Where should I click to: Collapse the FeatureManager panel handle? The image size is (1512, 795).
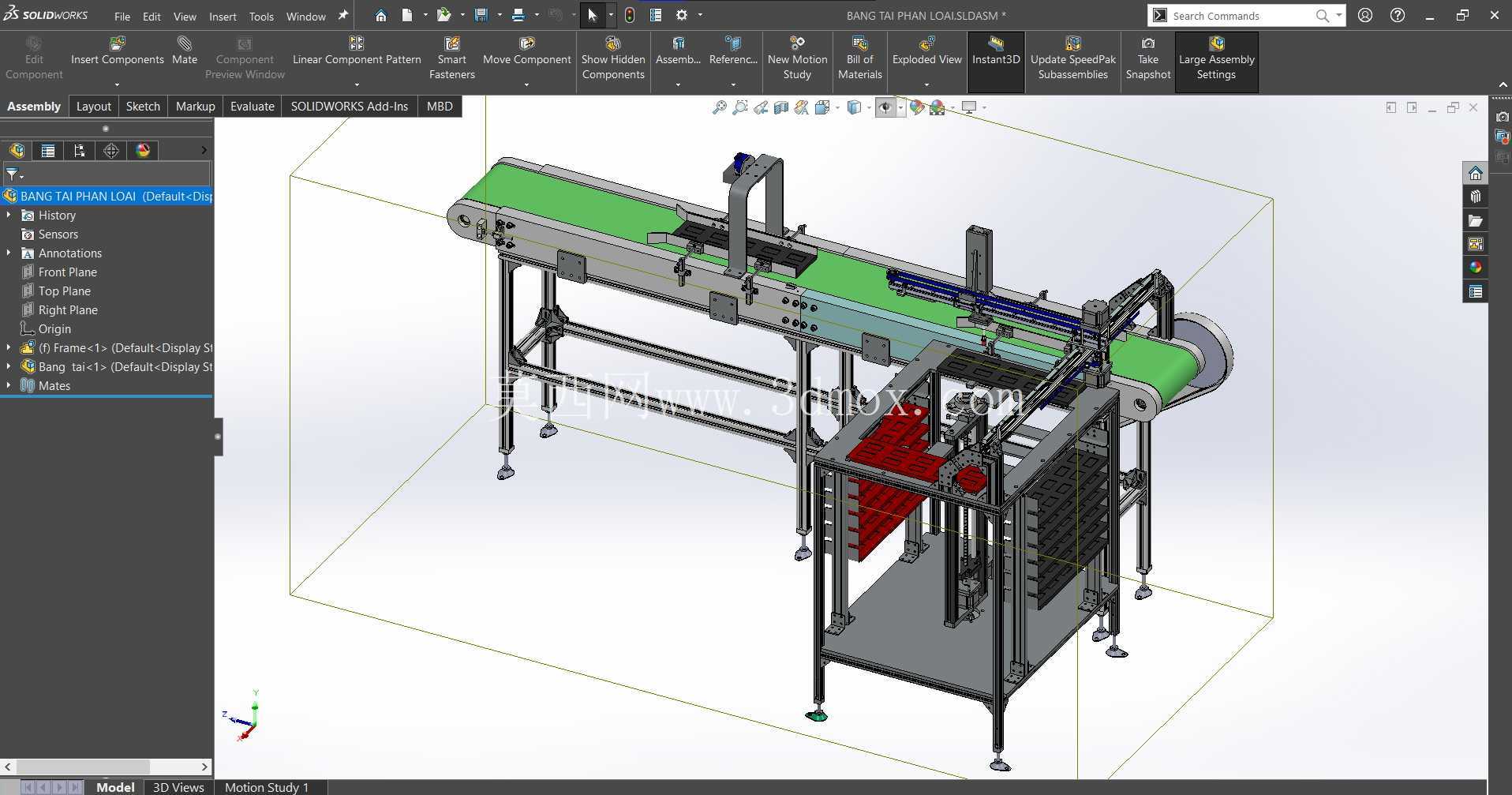(x=218, y=437)
